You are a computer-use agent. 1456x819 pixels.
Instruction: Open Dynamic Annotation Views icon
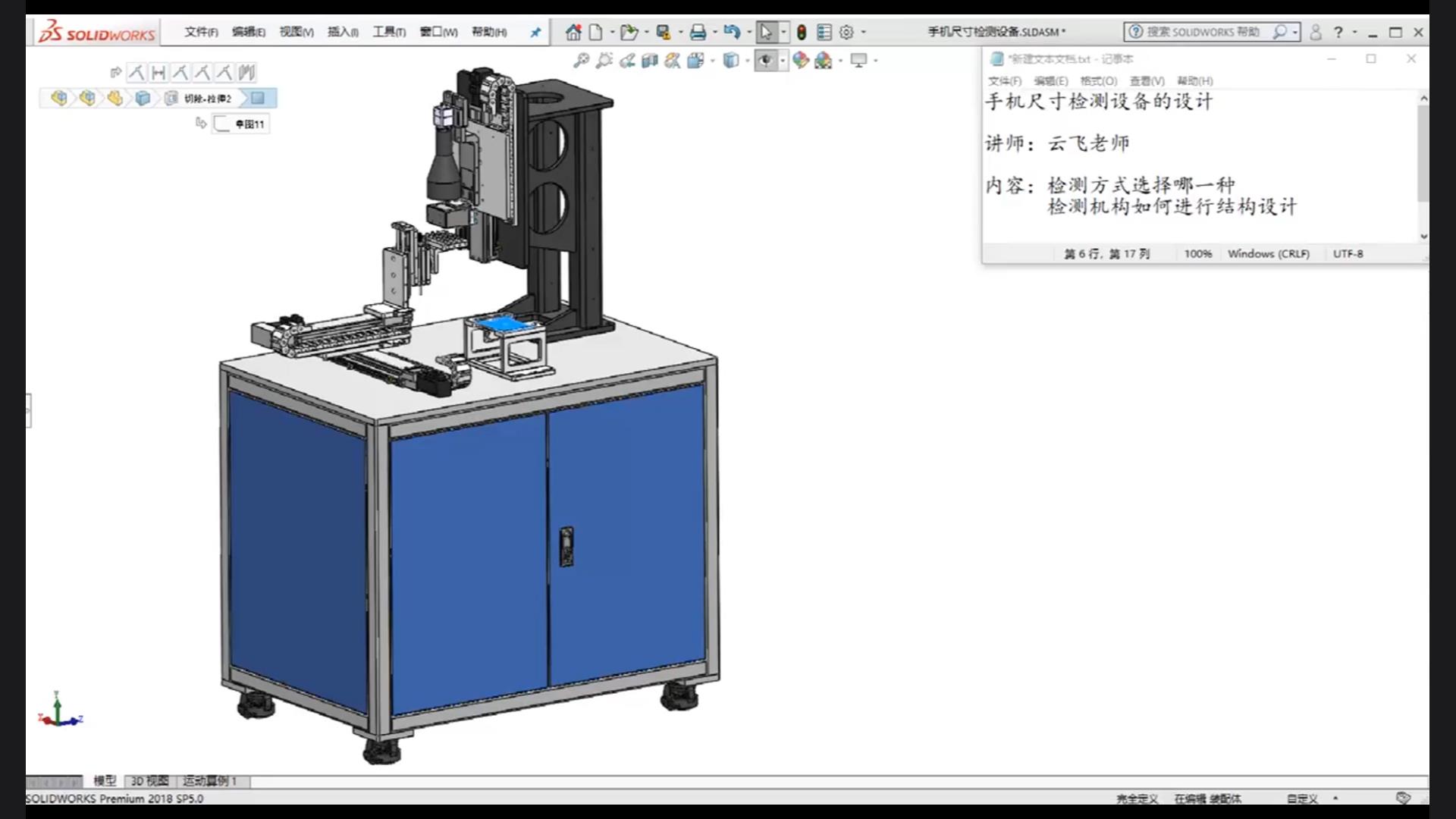coord(673,60)
